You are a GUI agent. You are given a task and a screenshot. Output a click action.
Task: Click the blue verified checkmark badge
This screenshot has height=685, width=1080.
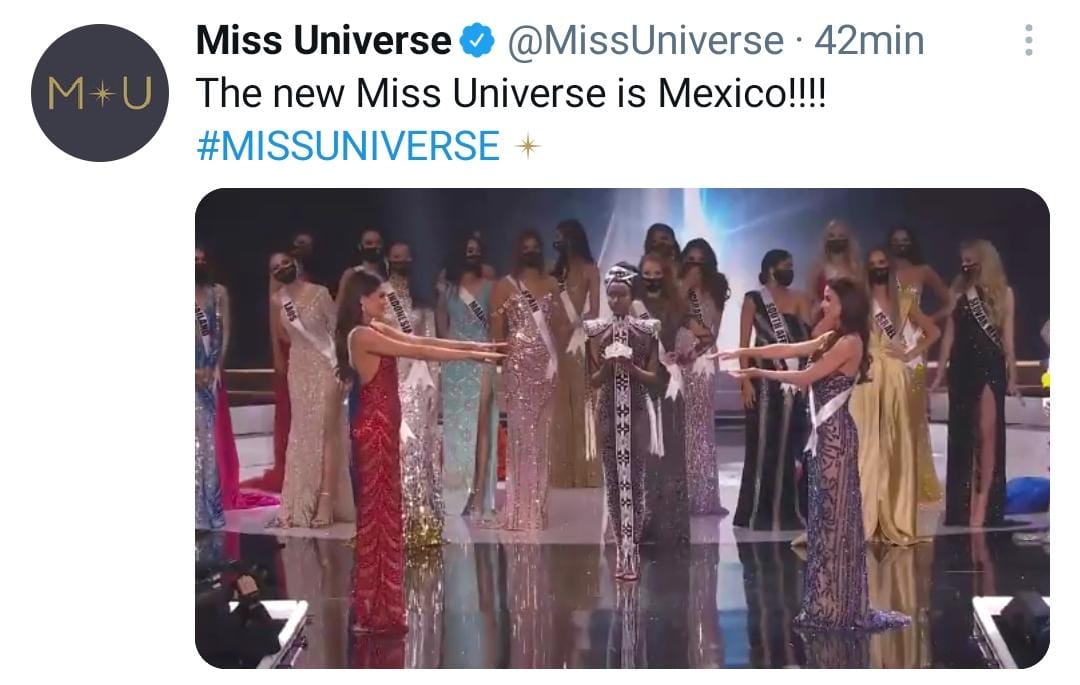(x=477, y=40)
